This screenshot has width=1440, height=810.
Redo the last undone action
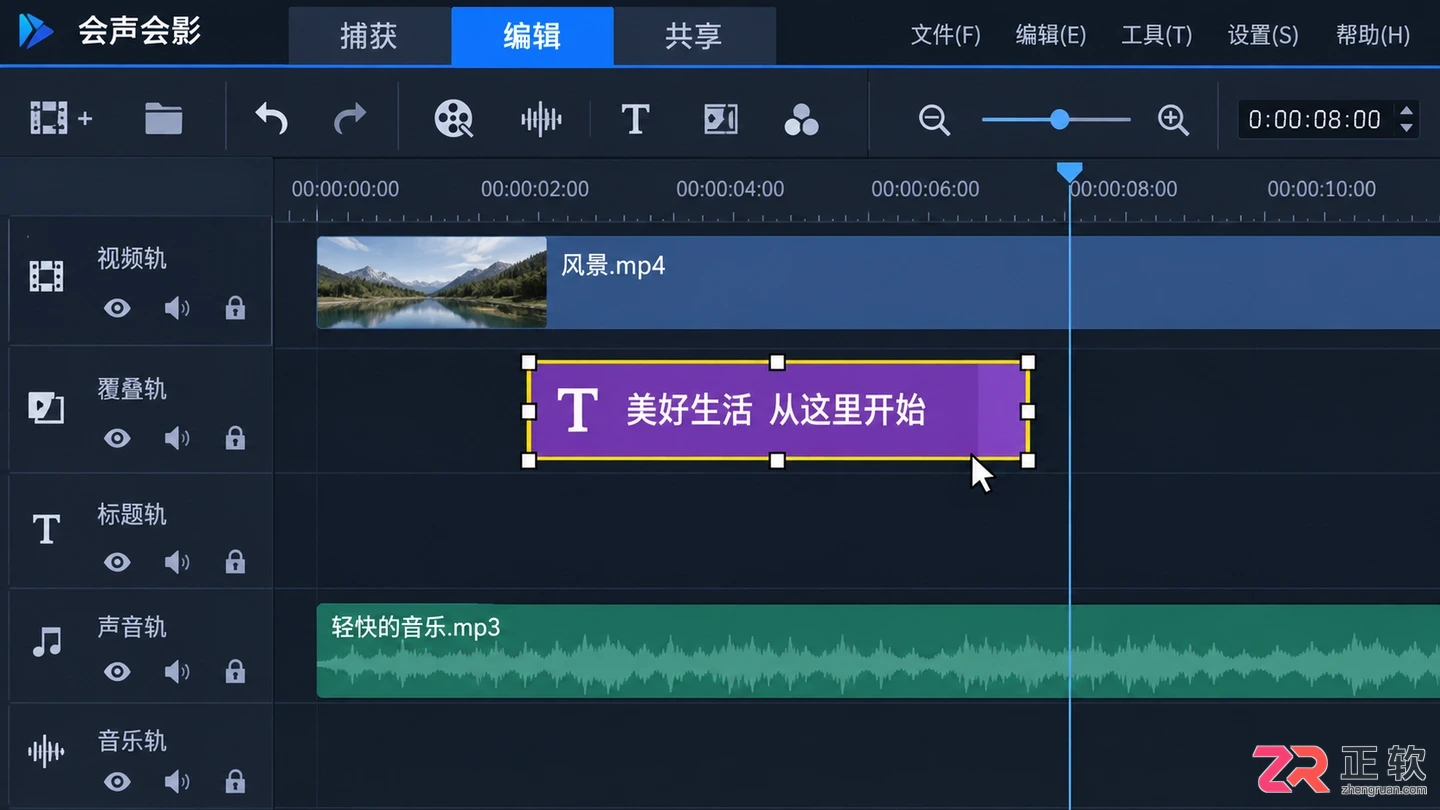click(350, 119)
